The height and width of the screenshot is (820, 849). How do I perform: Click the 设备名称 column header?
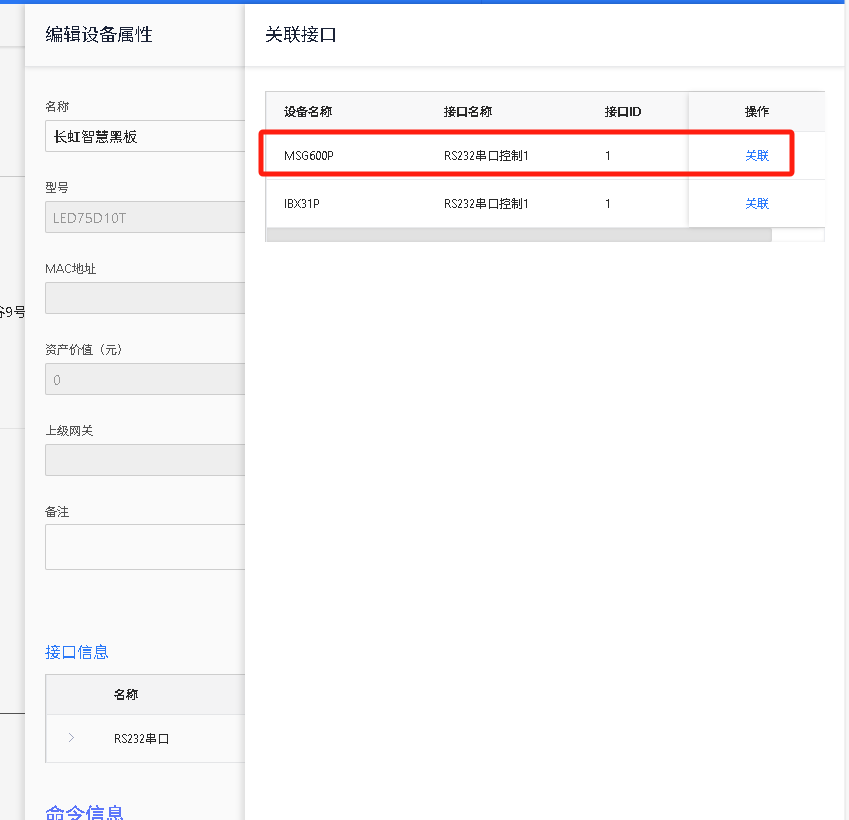coord(308,112)
